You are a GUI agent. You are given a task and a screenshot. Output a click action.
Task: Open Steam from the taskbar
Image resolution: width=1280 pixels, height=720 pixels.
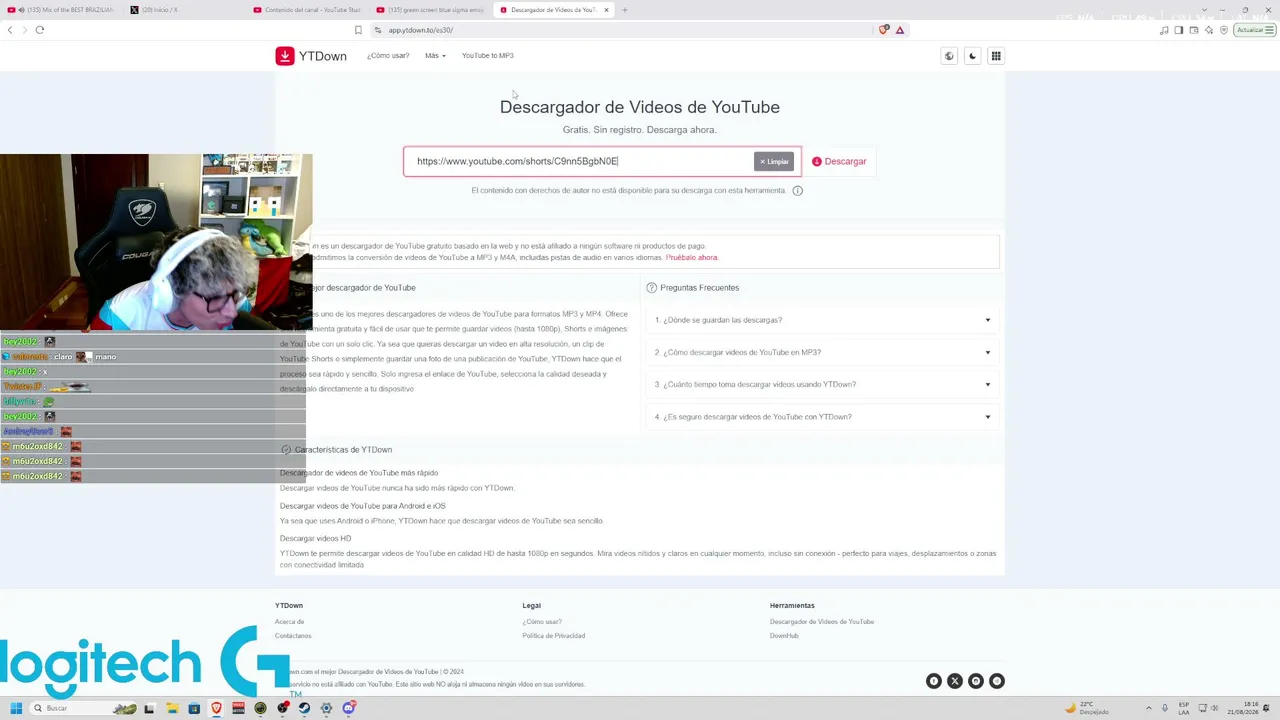(304, 708)
